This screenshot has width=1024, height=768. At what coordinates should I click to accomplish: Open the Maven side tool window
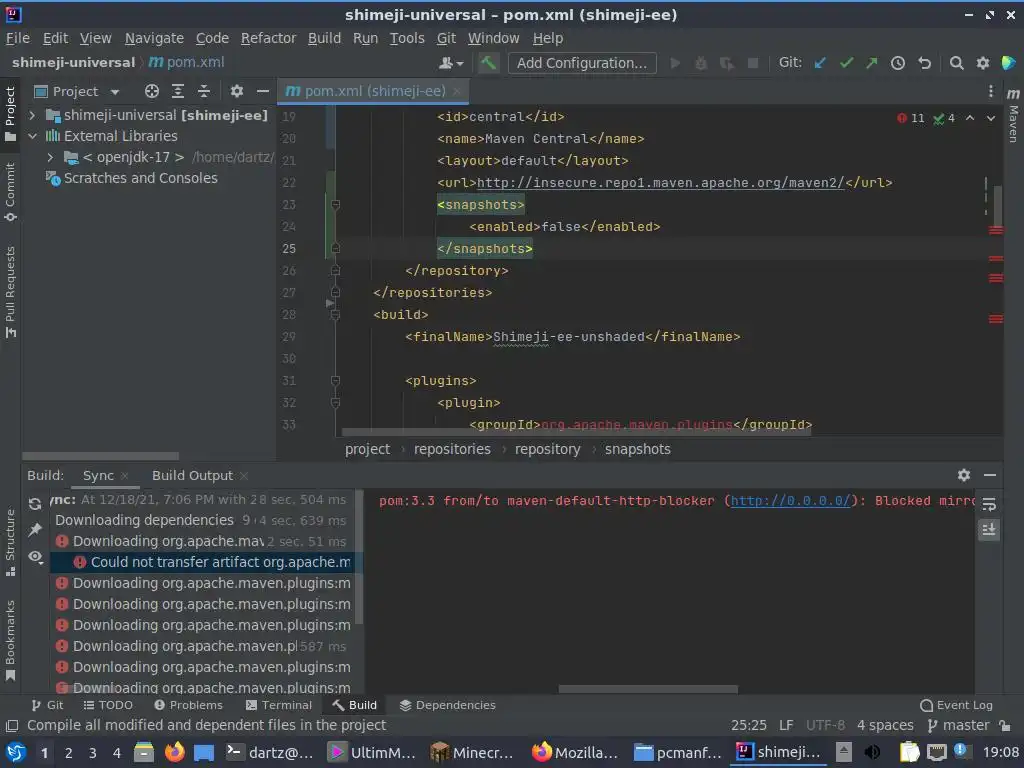(1013, 116)
